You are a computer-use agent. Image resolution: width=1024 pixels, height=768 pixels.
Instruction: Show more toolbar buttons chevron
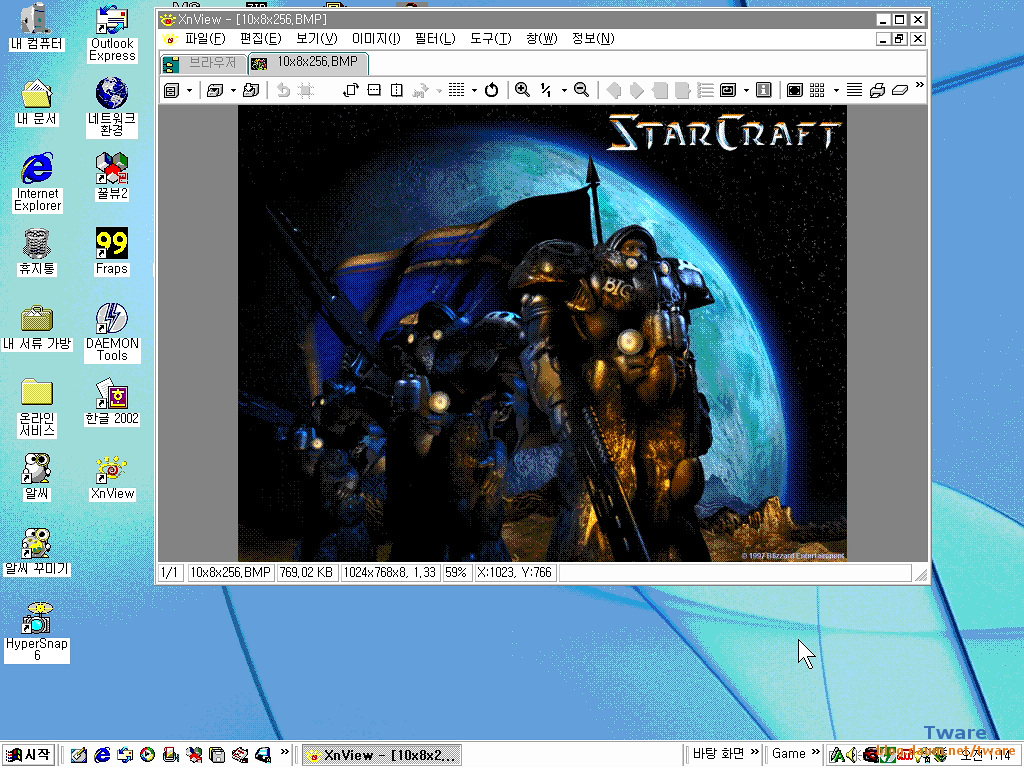click(x=920, y=86)
